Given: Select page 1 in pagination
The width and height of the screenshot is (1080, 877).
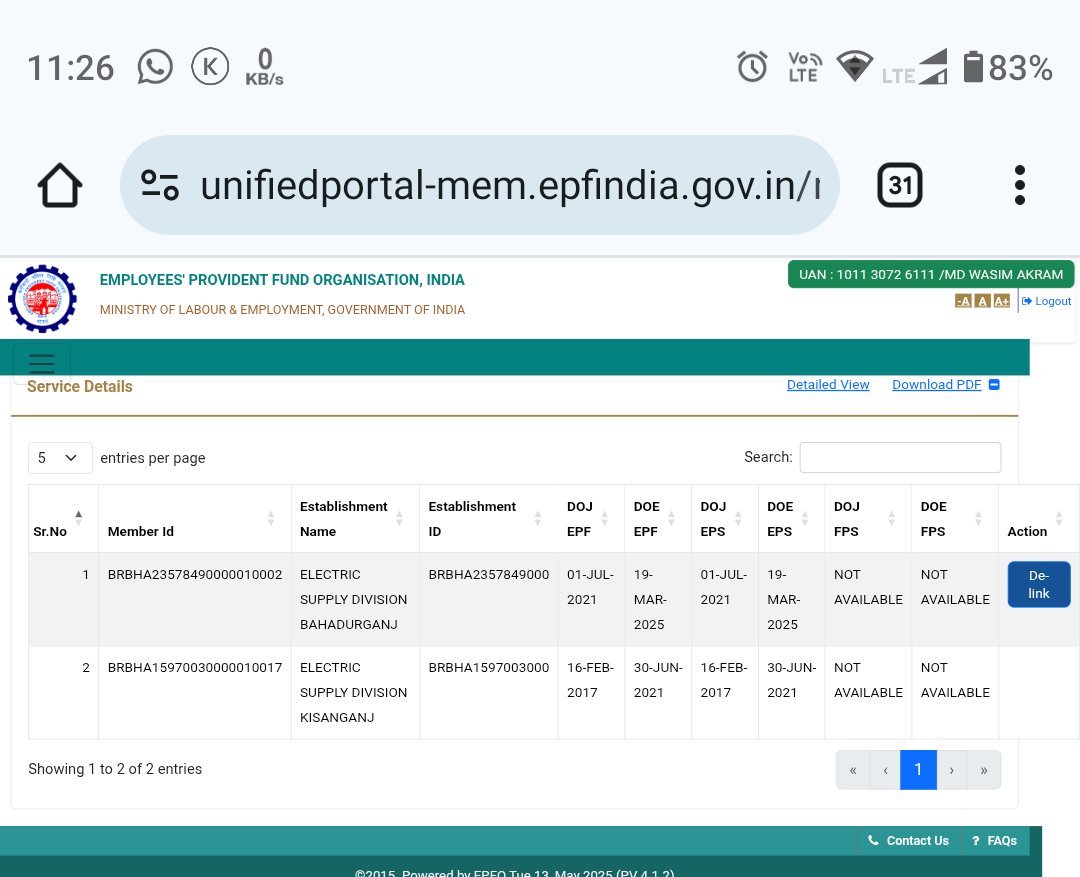Looking at the screenshot, I should point(918,770).
